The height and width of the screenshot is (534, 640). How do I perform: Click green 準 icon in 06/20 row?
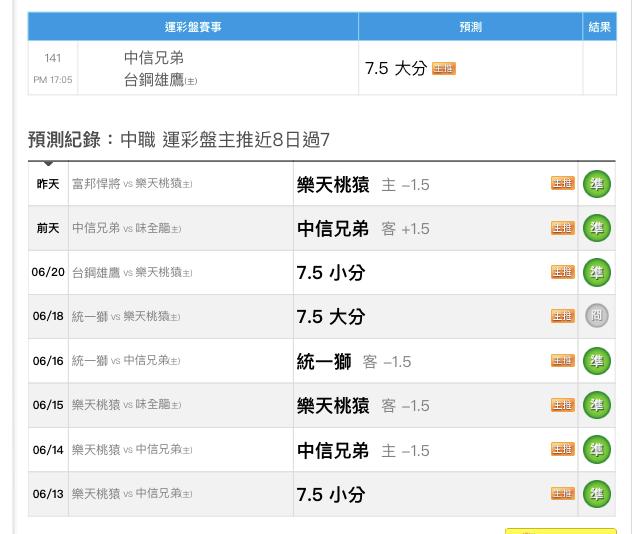click(x=596, y=272)
